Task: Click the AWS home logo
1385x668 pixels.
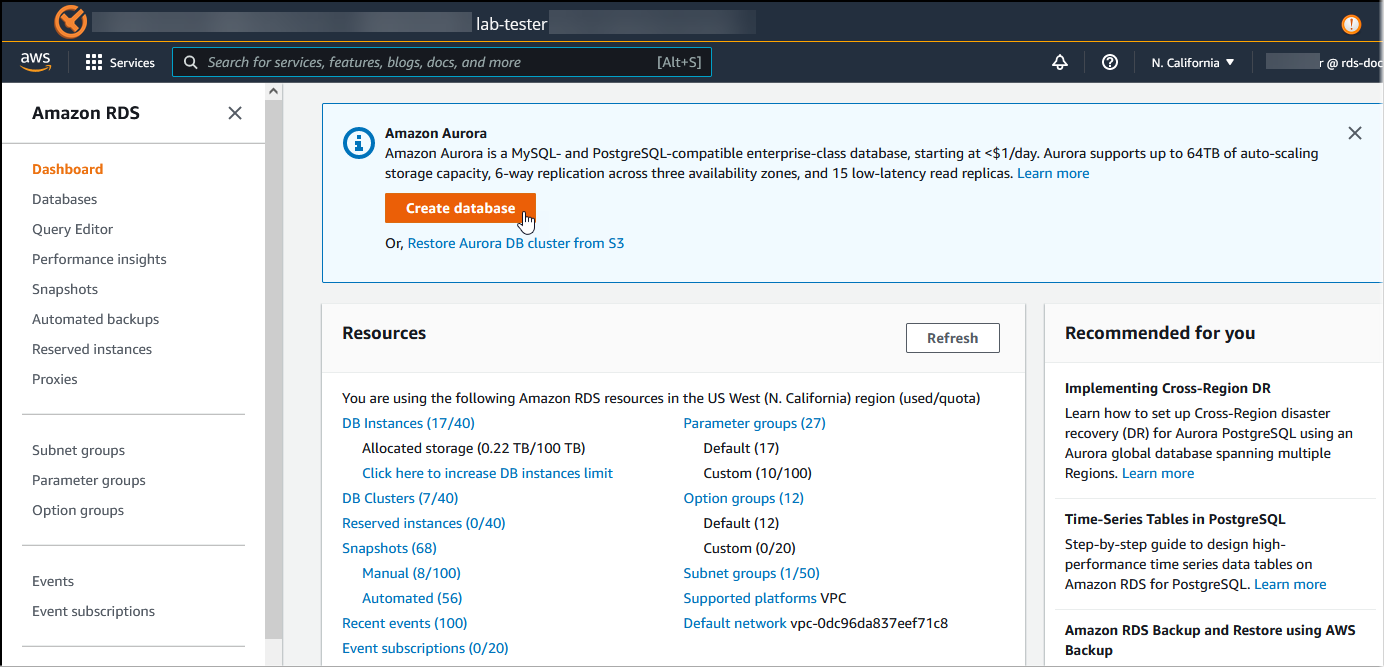Action: pos(36,62)
